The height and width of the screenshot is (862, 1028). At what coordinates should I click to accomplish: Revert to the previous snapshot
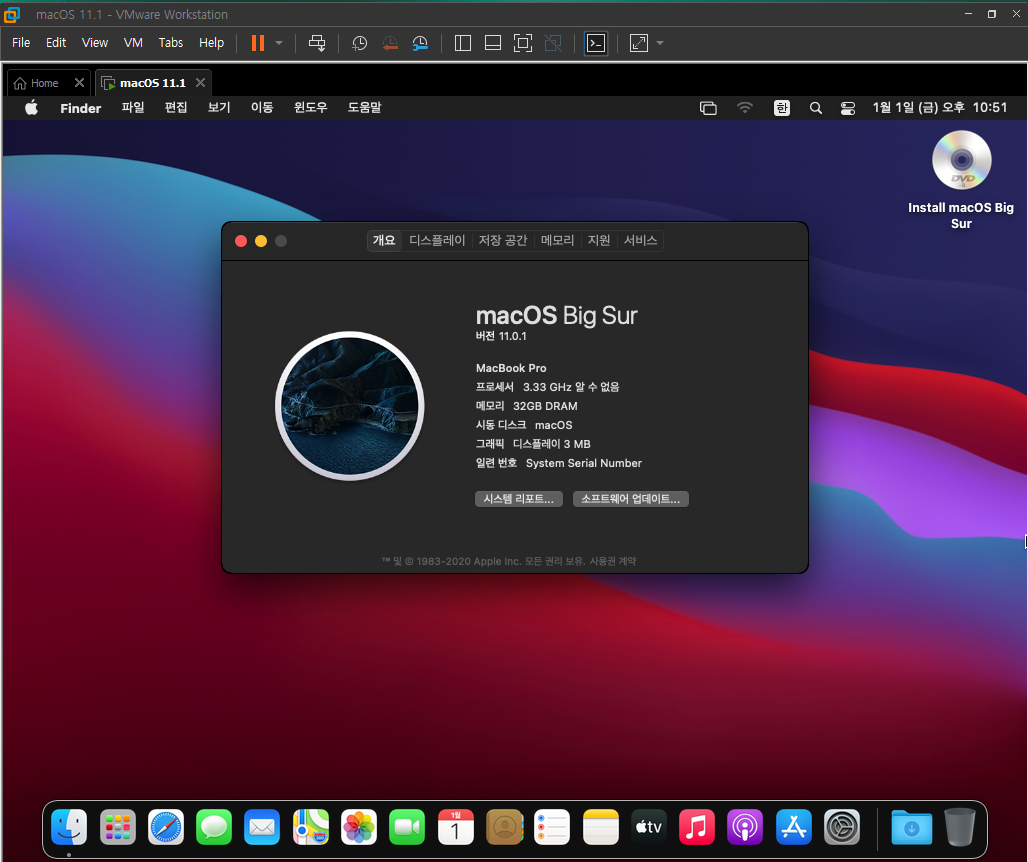(389, 43)
